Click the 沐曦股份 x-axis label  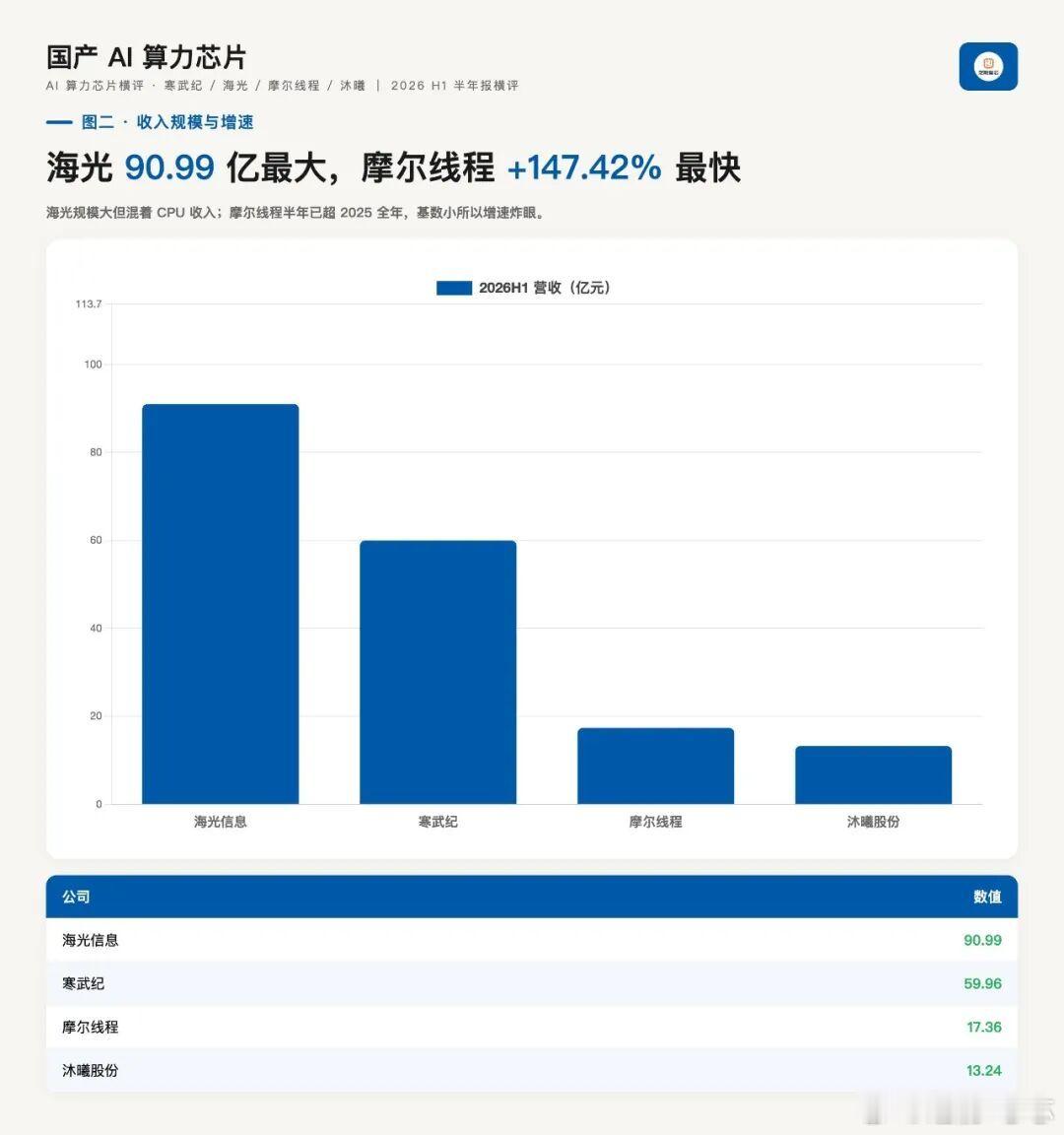(x=874, y=822)
